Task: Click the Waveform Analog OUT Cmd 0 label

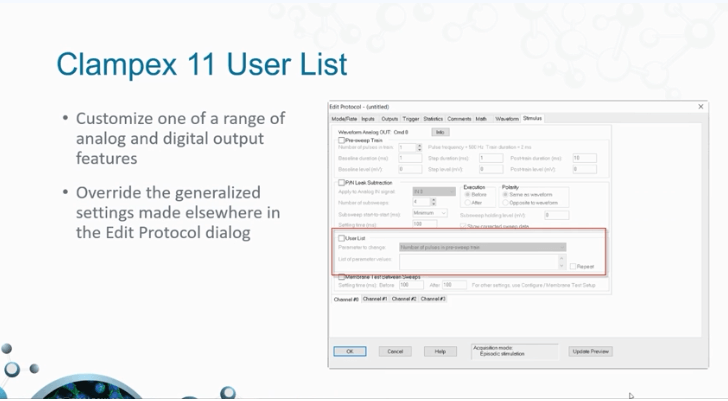Action: [x=373, y=132]
